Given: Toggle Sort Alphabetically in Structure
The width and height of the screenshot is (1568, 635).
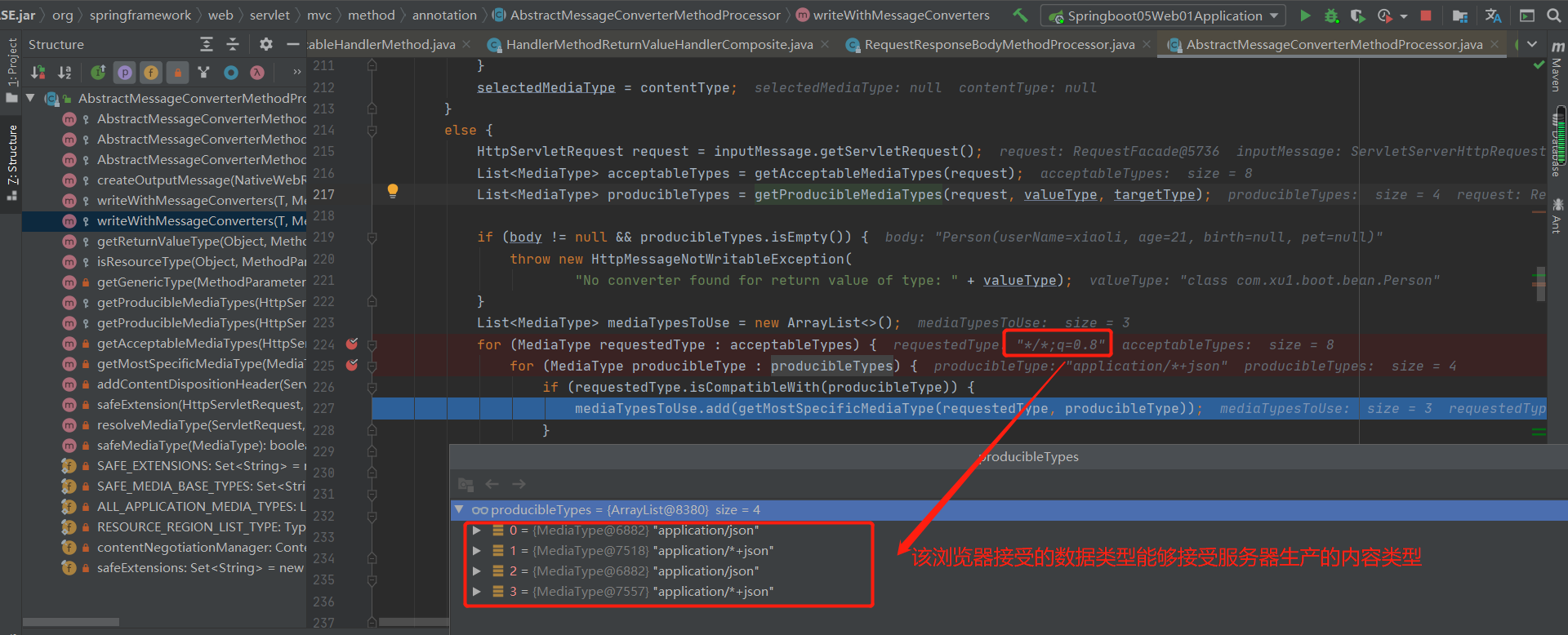Looking at the screenshot, I should tap(65, 73).
